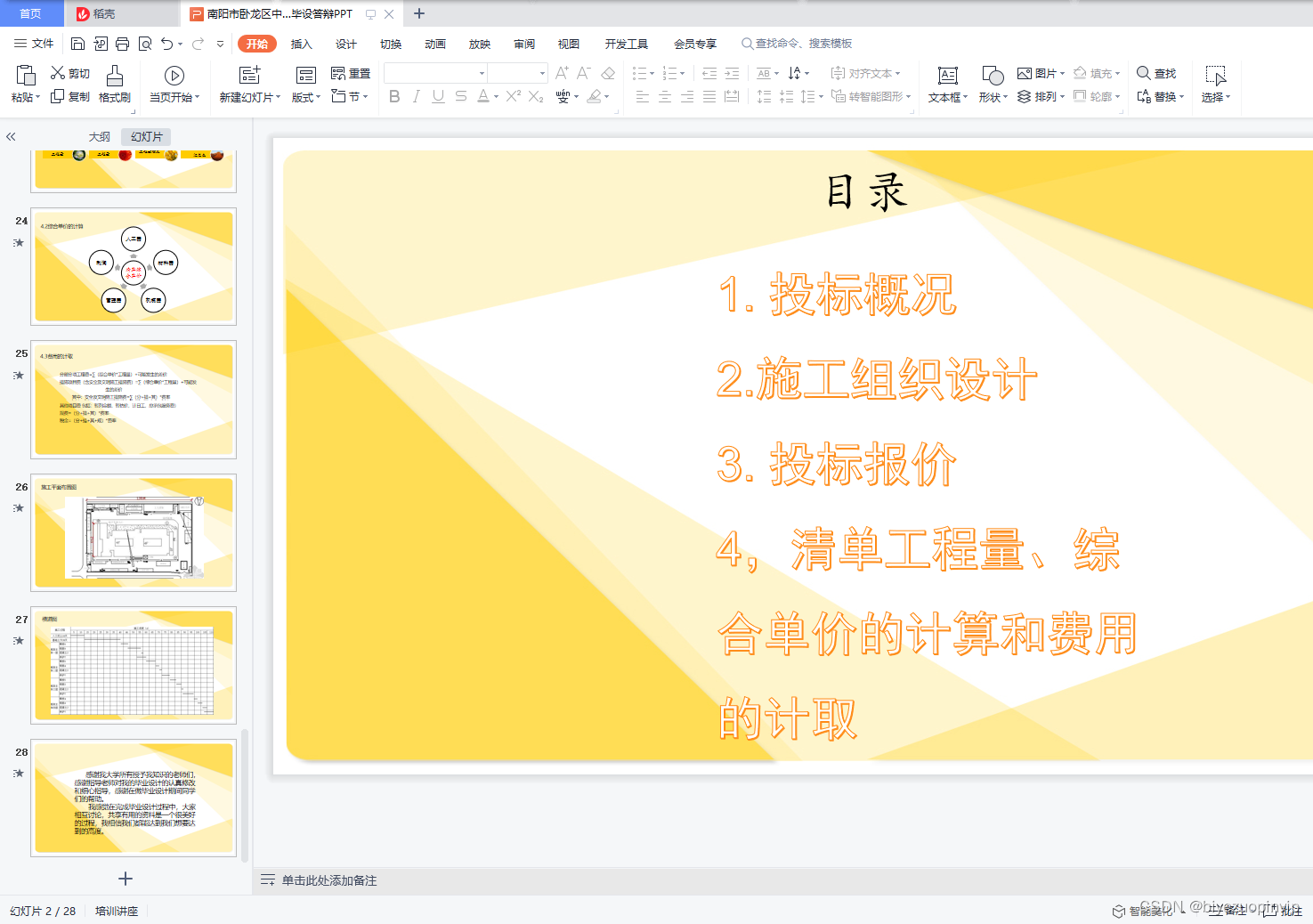Open the File (文件) menu
This screenshot has height=924, width=1313.
coord(34,44)
